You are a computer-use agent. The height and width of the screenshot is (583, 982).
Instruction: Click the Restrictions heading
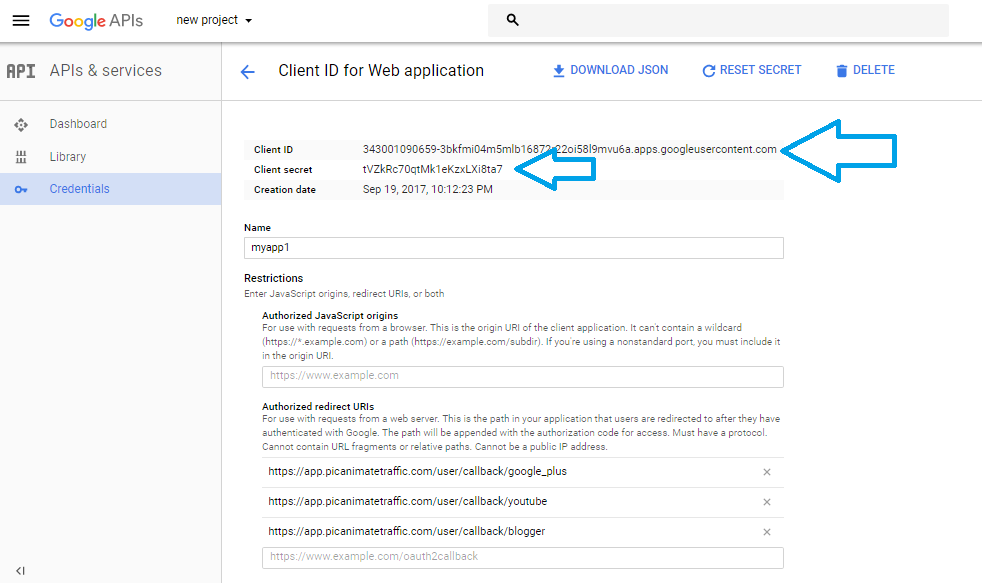(x=274, y=278)
